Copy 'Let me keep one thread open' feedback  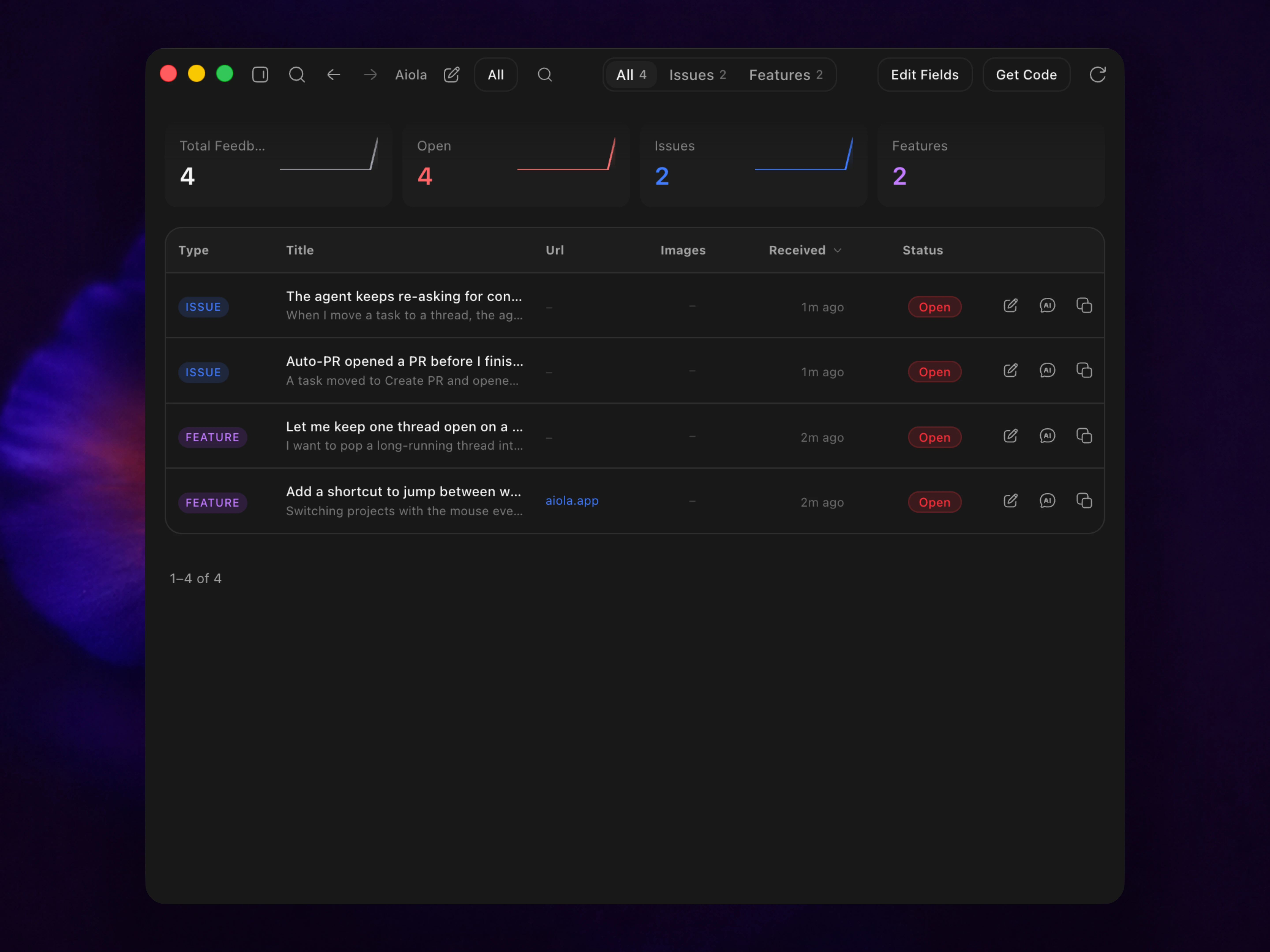click(x=1084, y=435)
